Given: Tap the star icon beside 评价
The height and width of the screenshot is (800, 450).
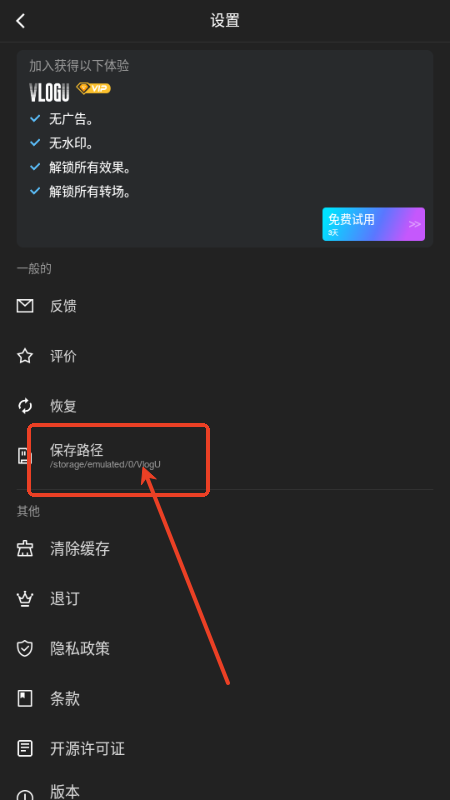Looking at the screenshot, I should (25, 356).
